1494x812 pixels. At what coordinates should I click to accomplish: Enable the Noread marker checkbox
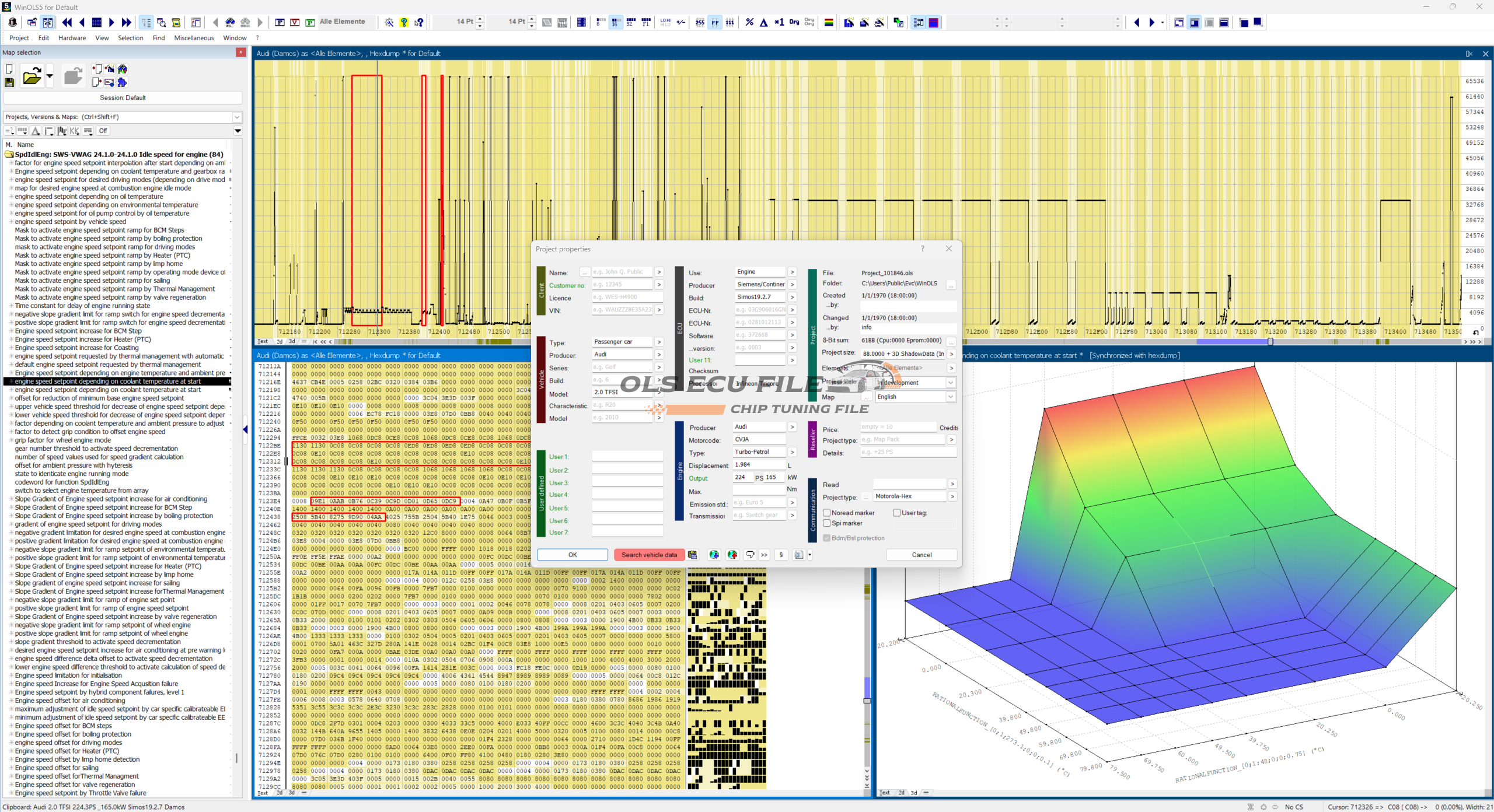click(x=827, y=513)
